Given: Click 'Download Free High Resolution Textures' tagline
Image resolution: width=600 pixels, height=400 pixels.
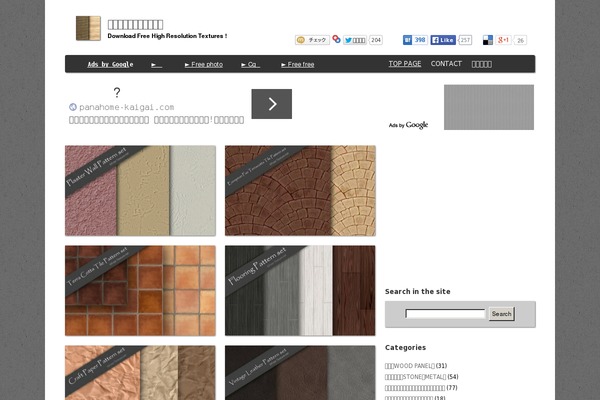Looking at the screenshot, I should 167,36.
